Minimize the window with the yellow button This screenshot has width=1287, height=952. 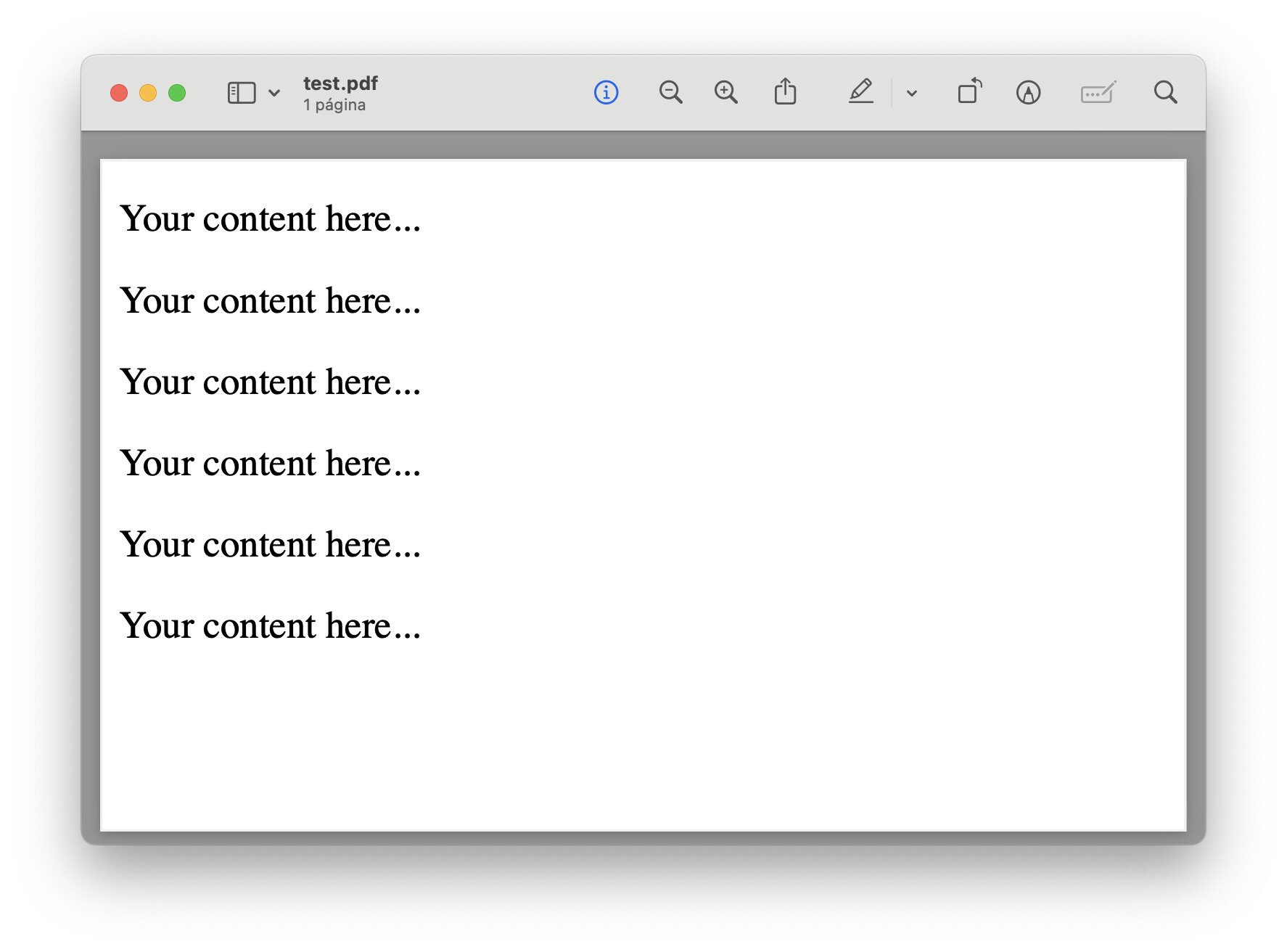tap(148, 93)
